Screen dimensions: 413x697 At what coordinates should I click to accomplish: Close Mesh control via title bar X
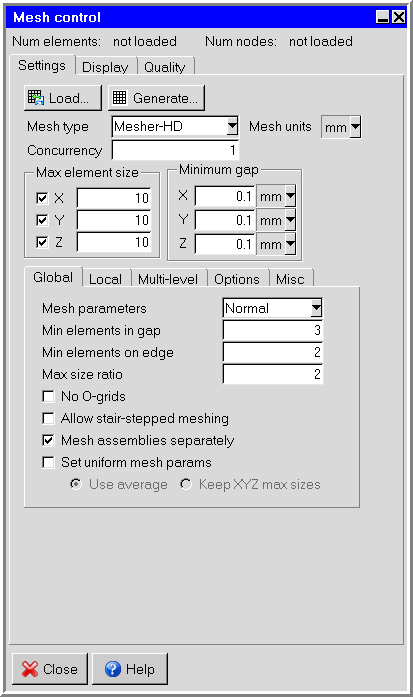(399, 17)
